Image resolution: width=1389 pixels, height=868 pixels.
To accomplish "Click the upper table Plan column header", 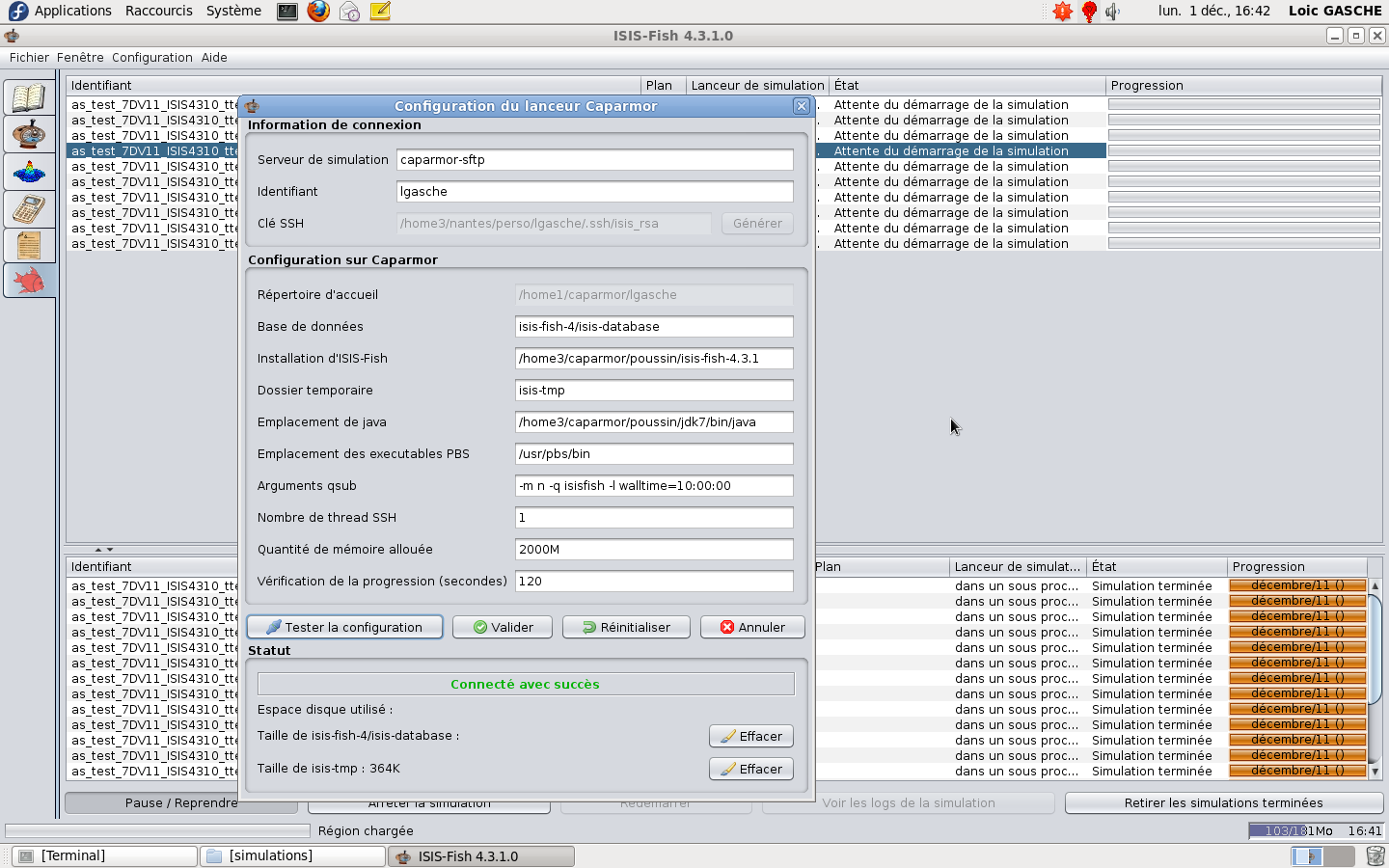I will click(664, 85).
